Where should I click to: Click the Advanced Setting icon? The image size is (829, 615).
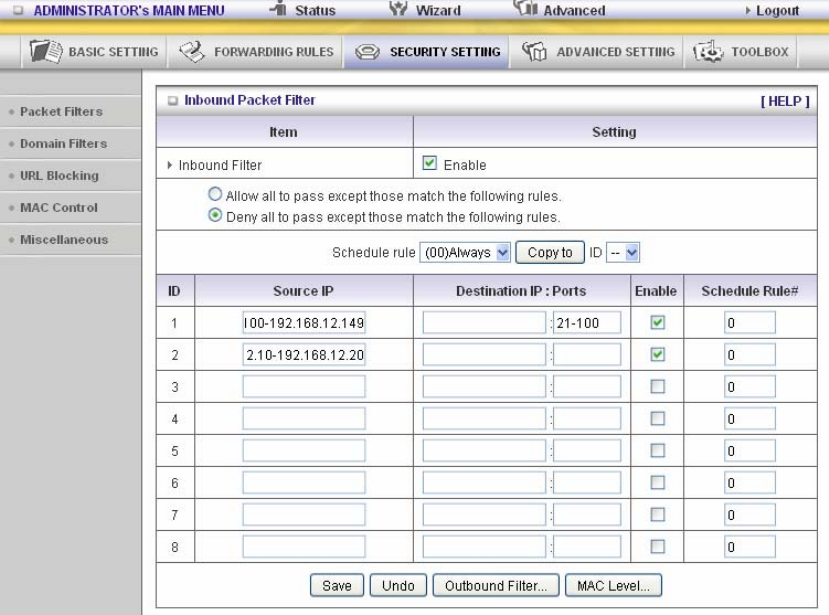[534, 51]
